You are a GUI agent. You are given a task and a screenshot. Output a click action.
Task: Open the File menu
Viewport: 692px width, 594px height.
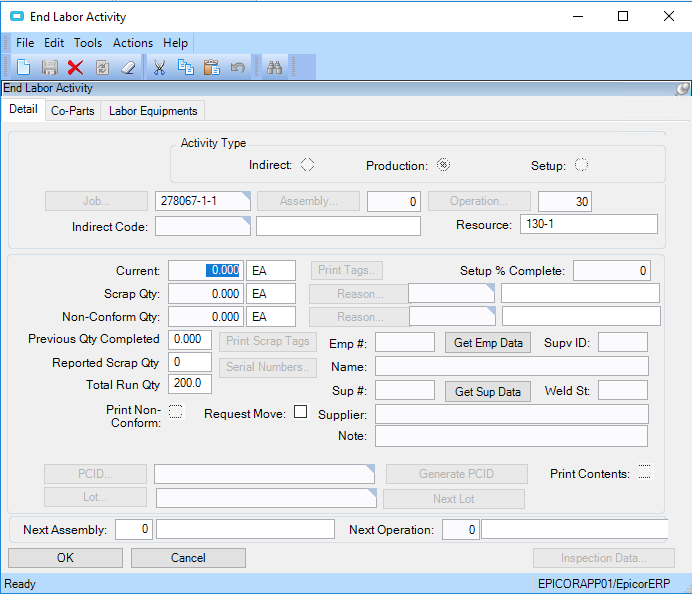click(x=25, y=43)
